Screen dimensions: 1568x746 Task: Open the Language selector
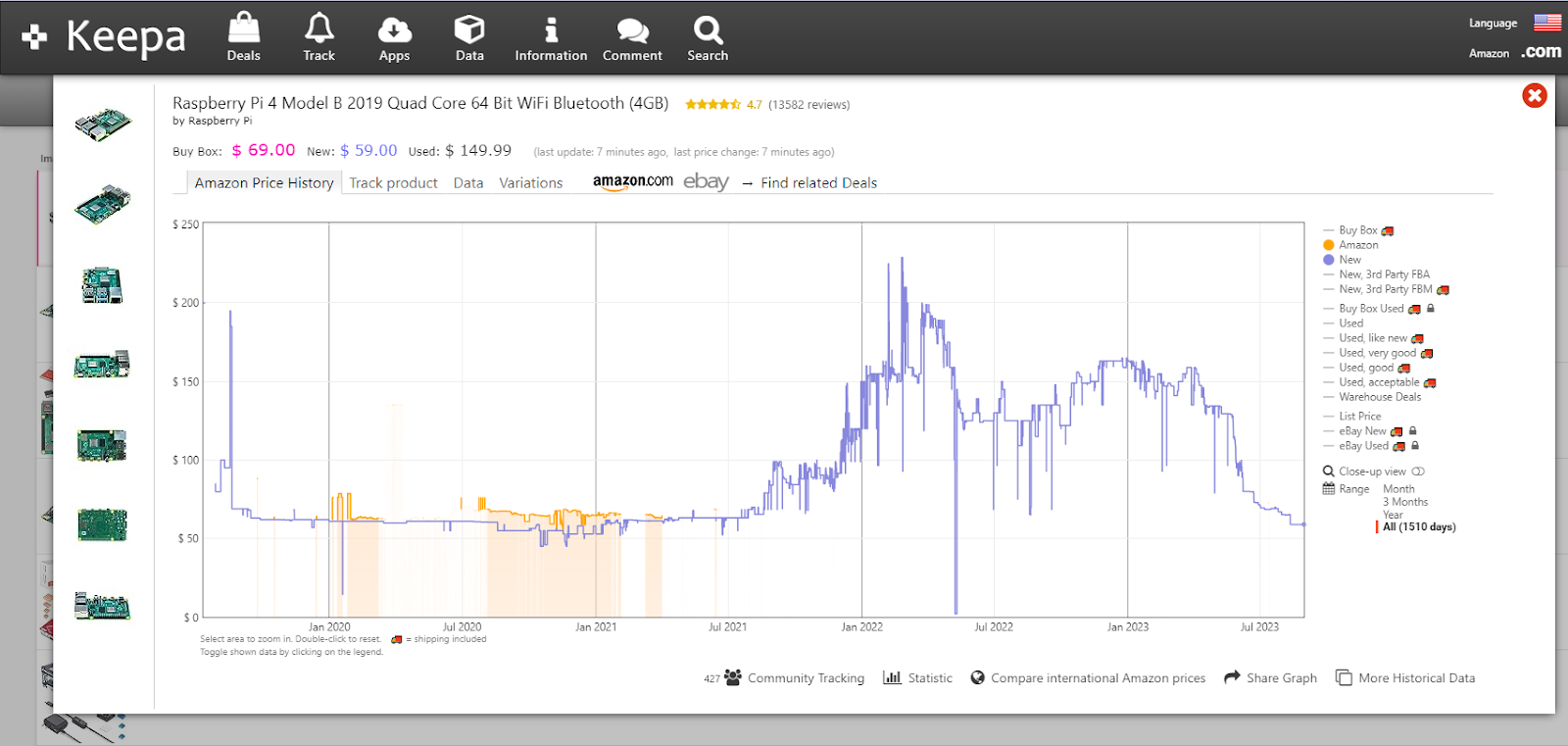[x=1493, y=23]
